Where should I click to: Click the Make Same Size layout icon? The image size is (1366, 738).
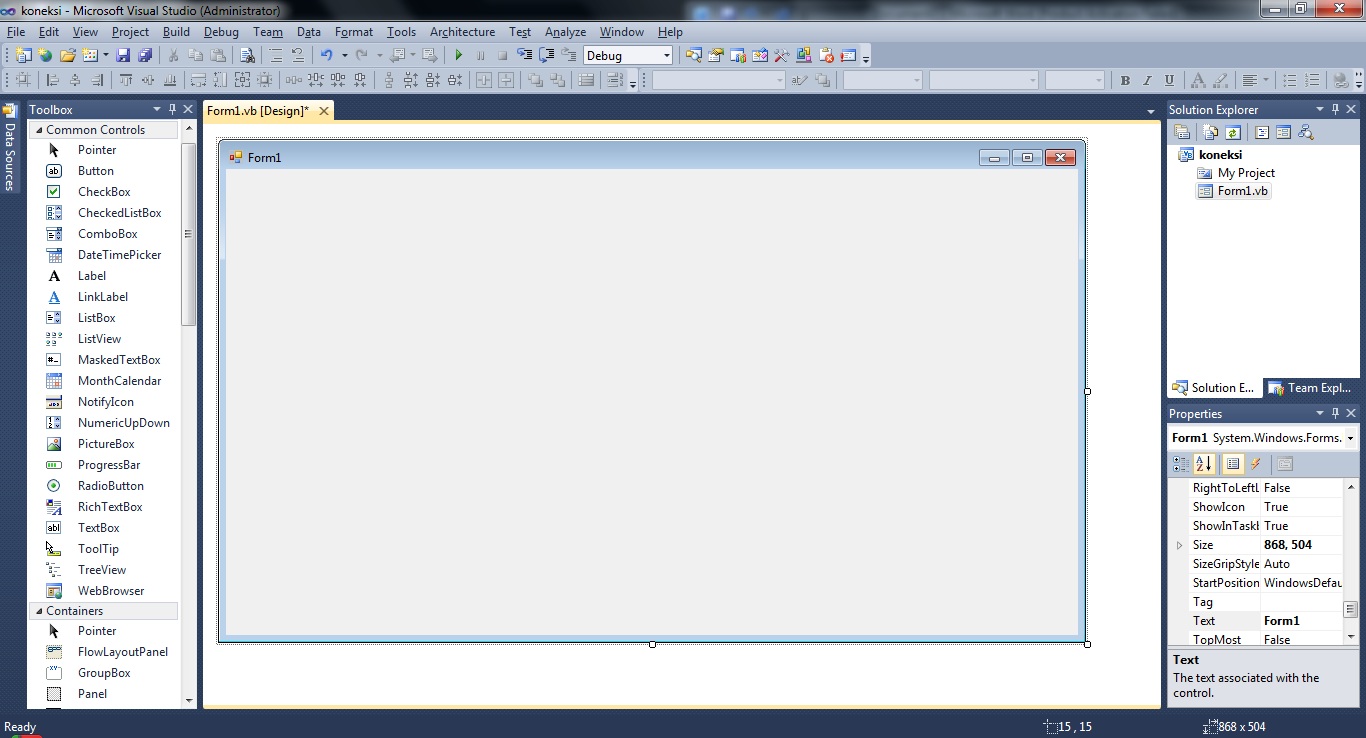click(242, 80)
